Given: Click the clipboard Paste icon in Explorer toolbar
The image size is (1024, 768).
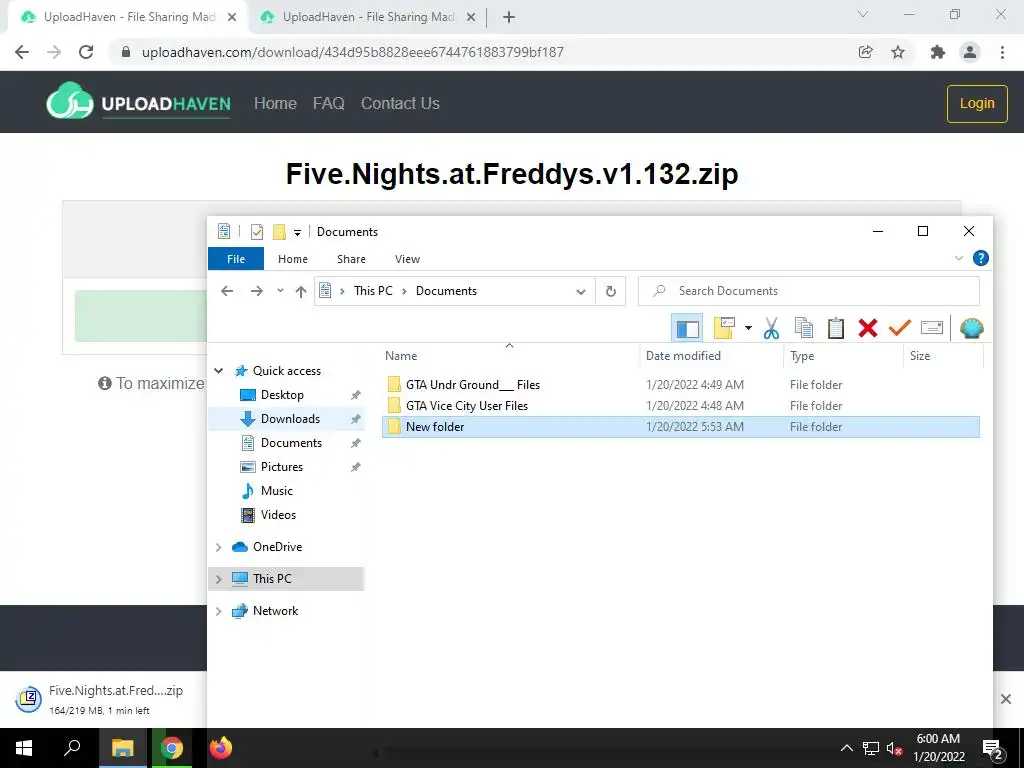Looking at the screenshot, I should point(836,328).
